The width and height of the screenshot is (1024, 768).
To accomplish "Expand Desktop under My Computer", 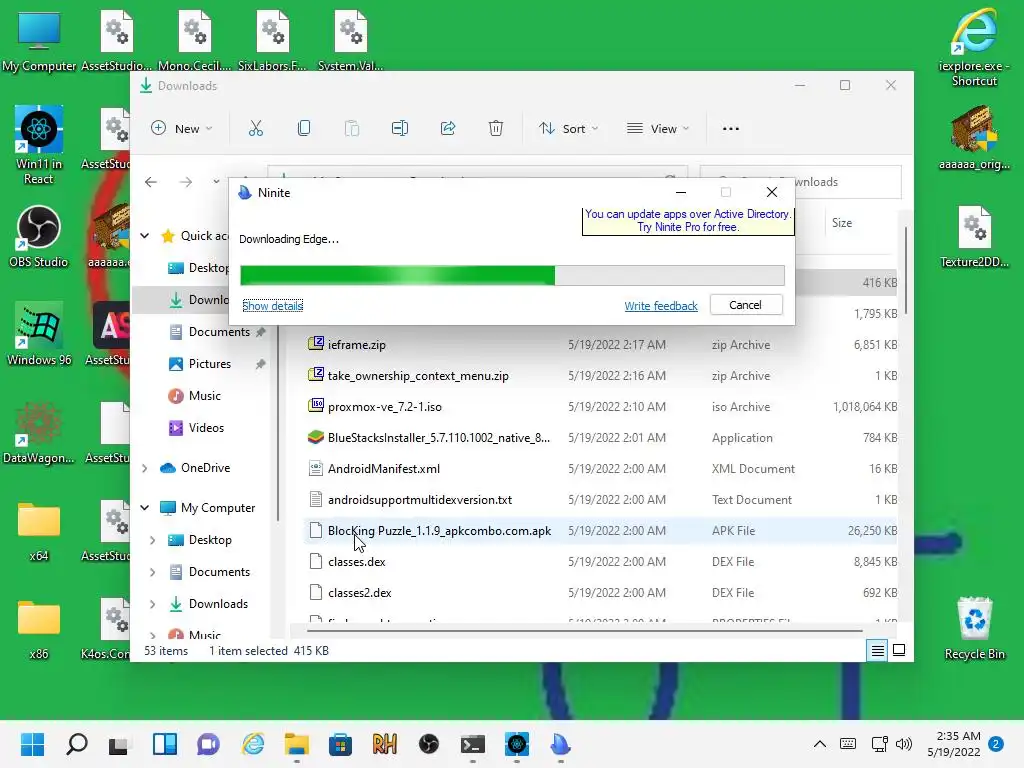I will [152, 540].
